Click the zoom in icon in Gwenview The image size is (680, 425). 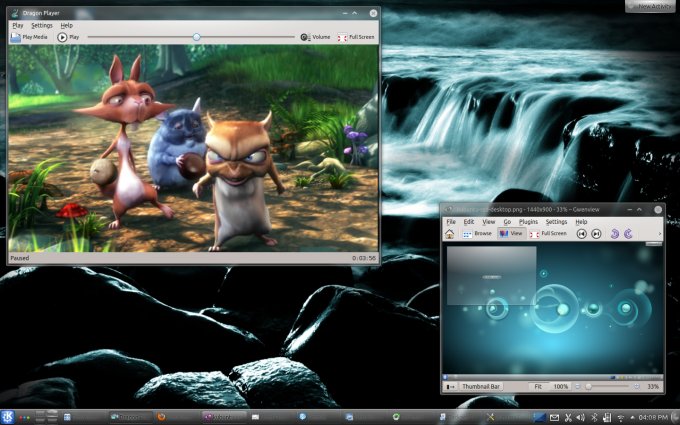[x=637, y=386]
